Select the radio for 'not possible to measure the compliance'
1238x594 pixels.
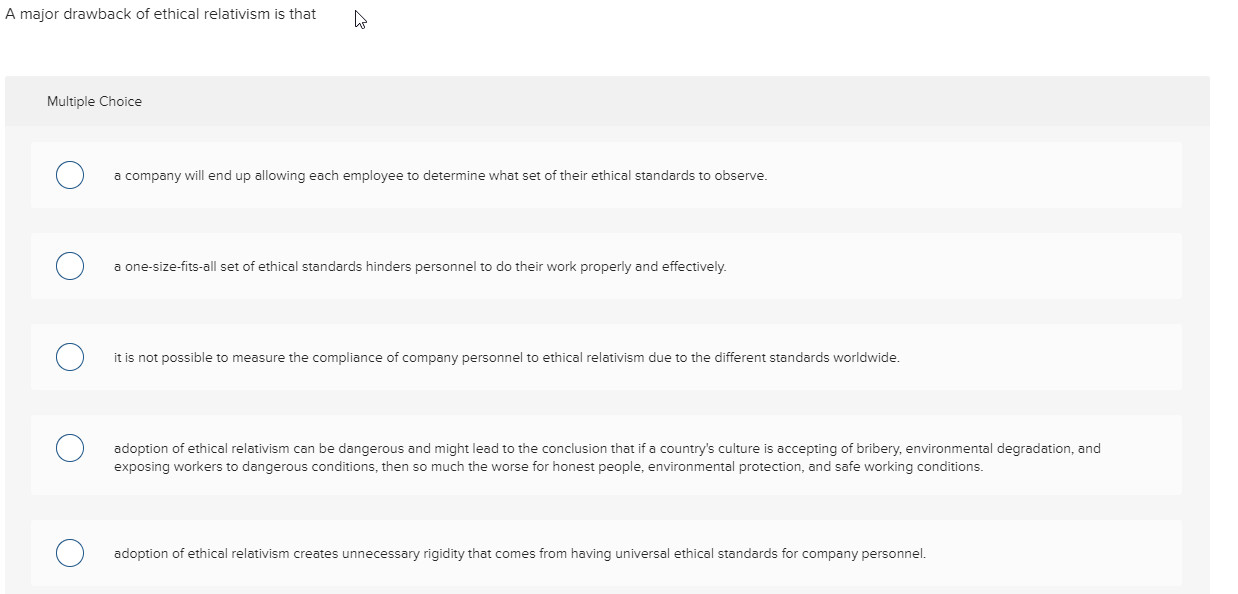pyautogui.click(x=69, y=357)
